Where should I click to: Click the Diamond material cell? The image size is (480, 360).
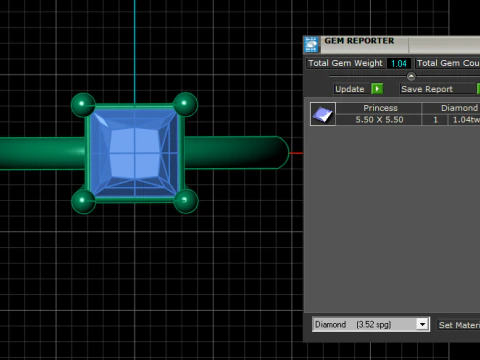click(451, 108)
